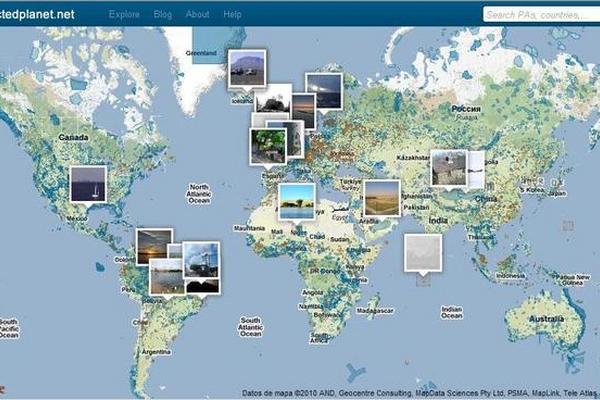Screen dimensions: 600x400
Task: Select the sailboat photo marker in the USA
Action: click(88, 184)
